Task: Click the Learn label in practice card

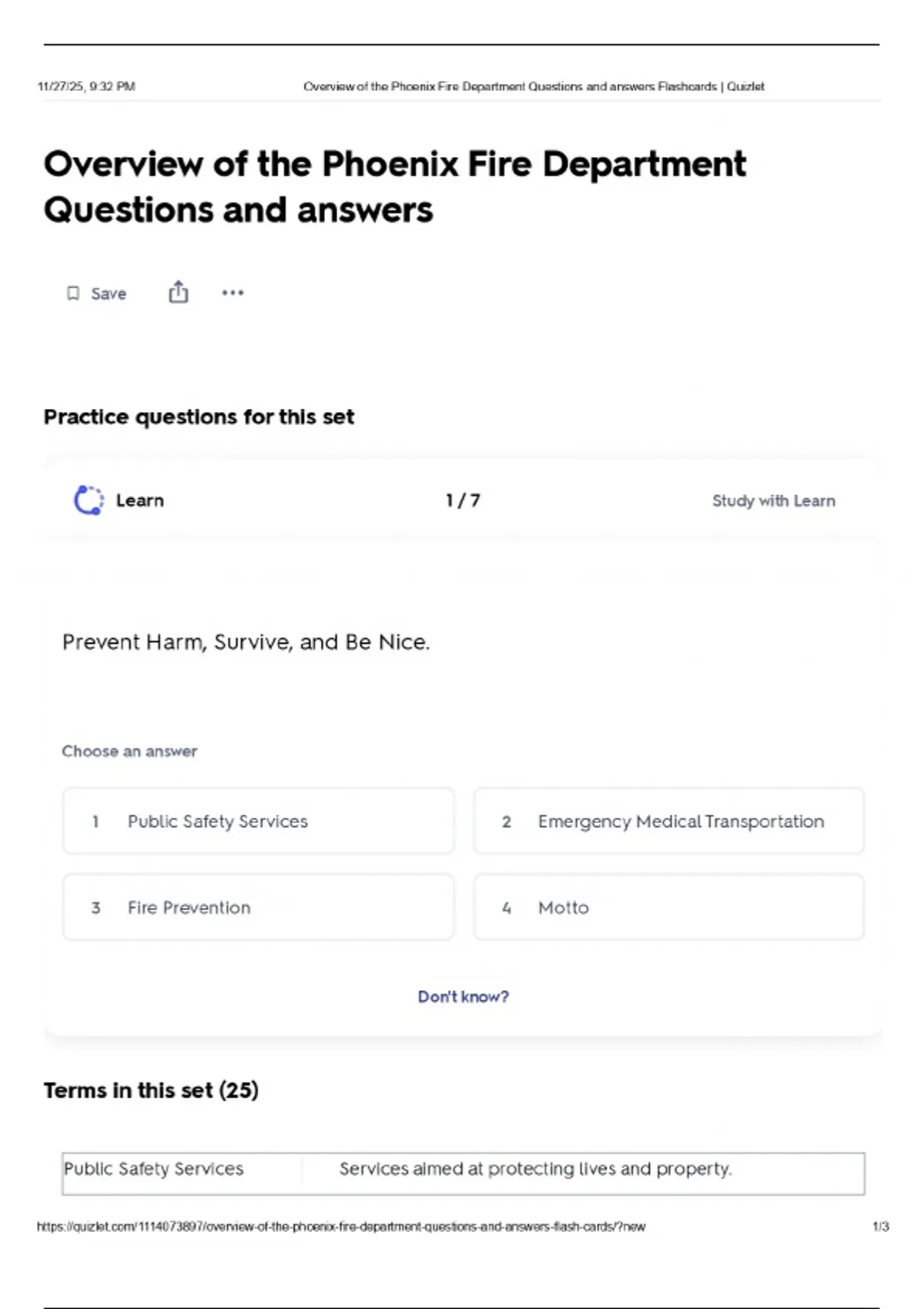Action: 140,500
